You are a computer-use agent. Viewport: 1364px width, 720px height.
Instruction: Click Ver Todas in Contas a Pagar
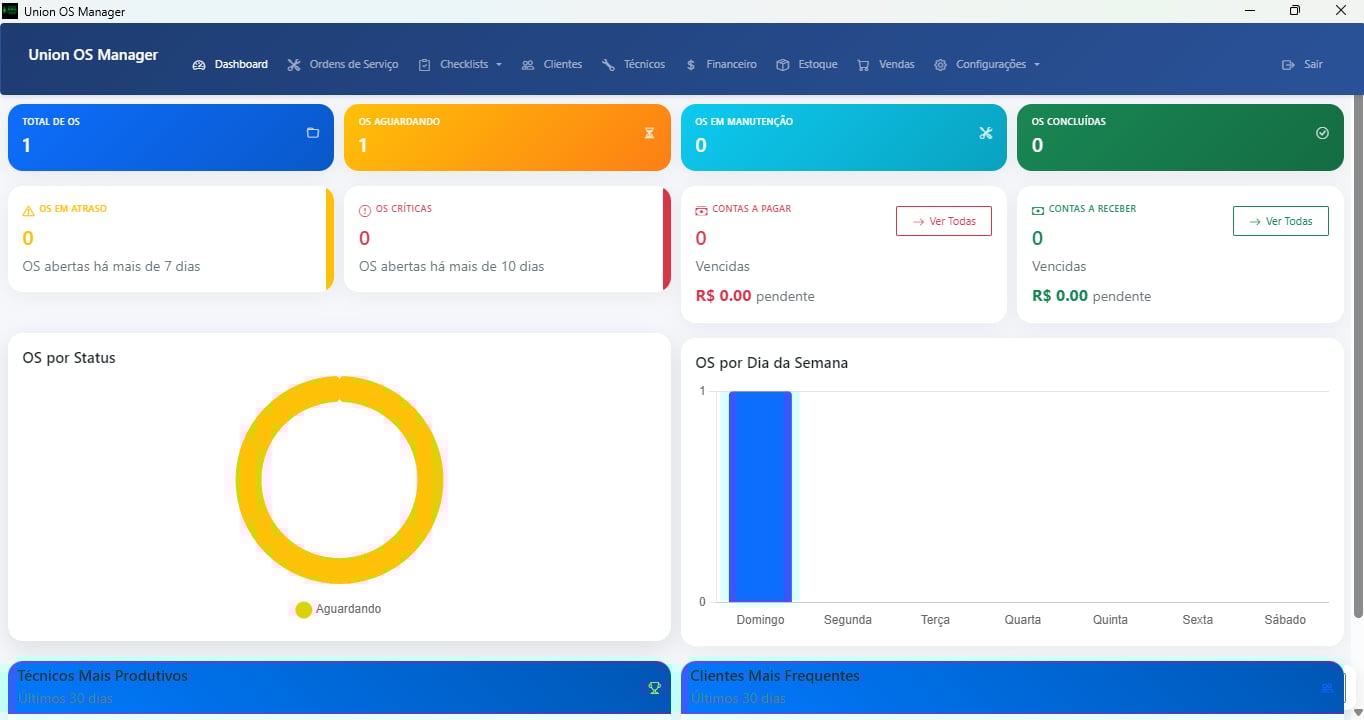click(943, 221)
